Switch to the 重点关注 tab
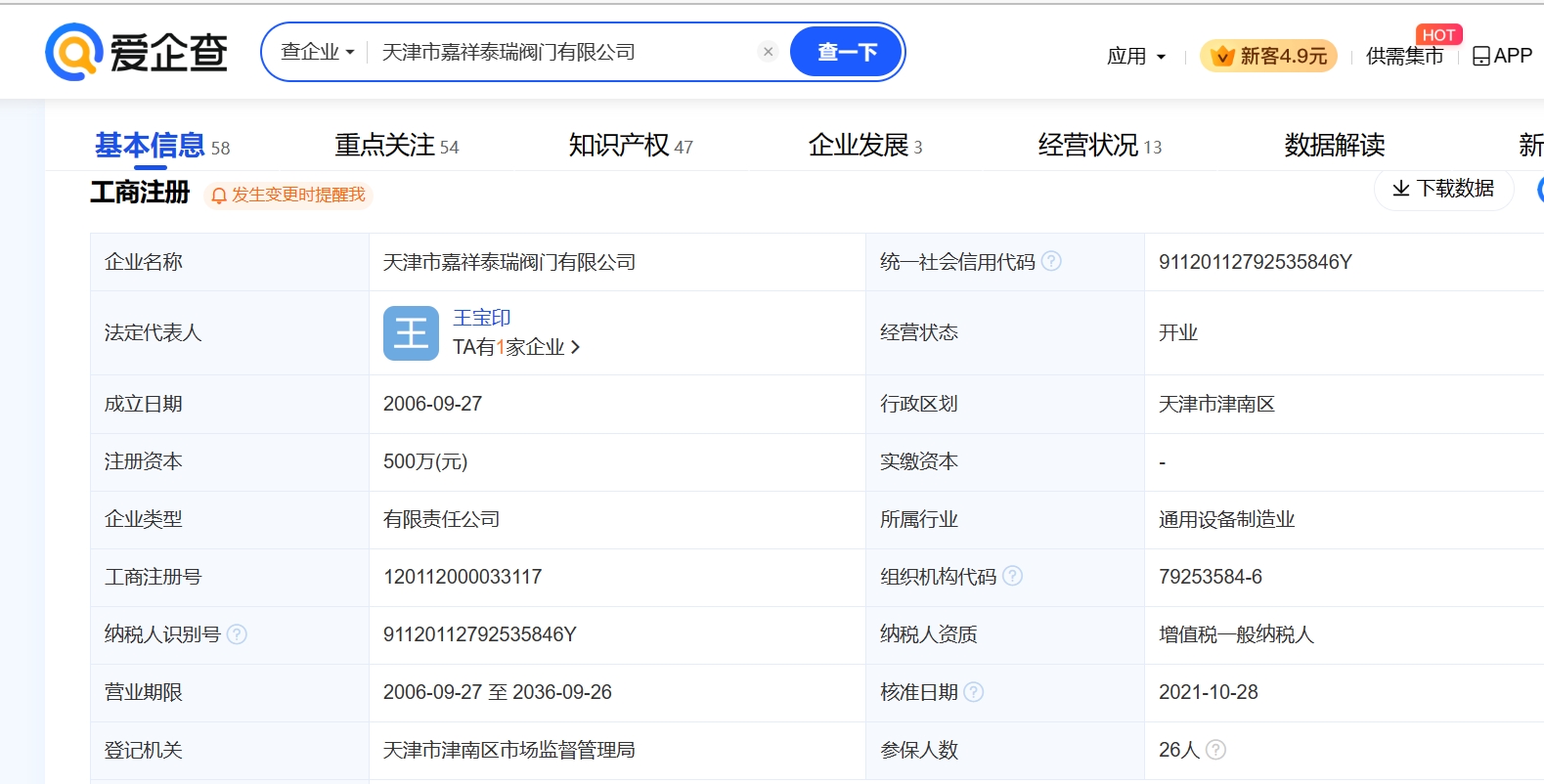1544x784 pixels. (396, 146)
